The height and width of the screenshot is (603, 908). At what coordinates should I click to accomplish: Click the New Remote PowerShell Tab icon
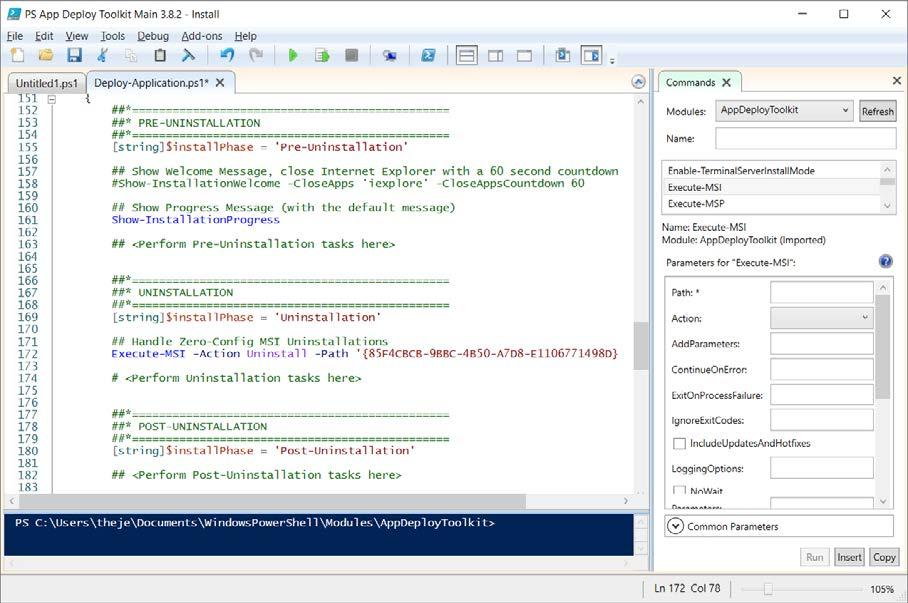(x=389, y=56)
